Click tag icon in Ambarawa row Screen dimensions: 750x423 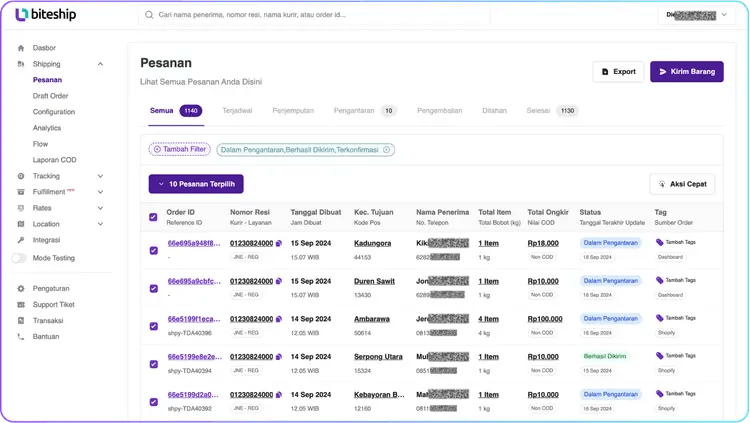click(660, 318)
